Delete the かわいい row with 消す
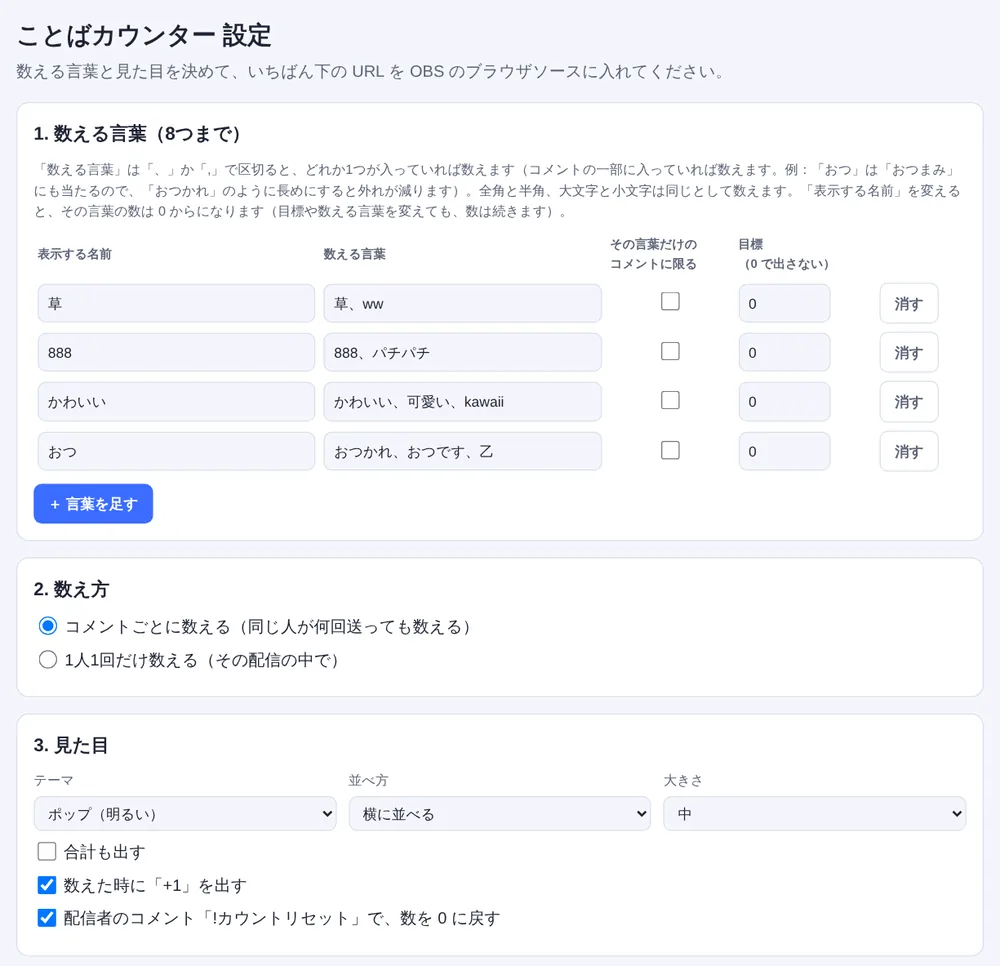1000x966 pixels. [x=909, y=402]
